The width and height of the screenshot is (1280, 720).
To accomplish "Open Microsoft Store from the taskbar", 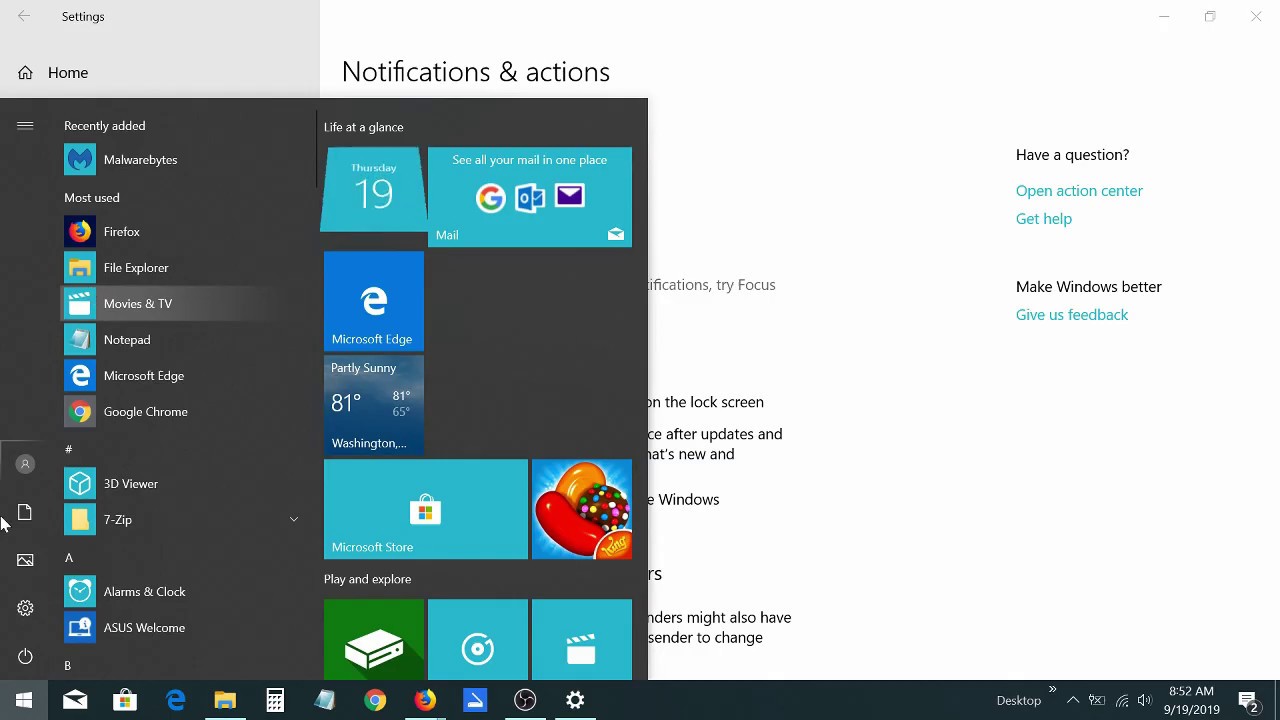I will pyautogui.click(x=125, y=700).
